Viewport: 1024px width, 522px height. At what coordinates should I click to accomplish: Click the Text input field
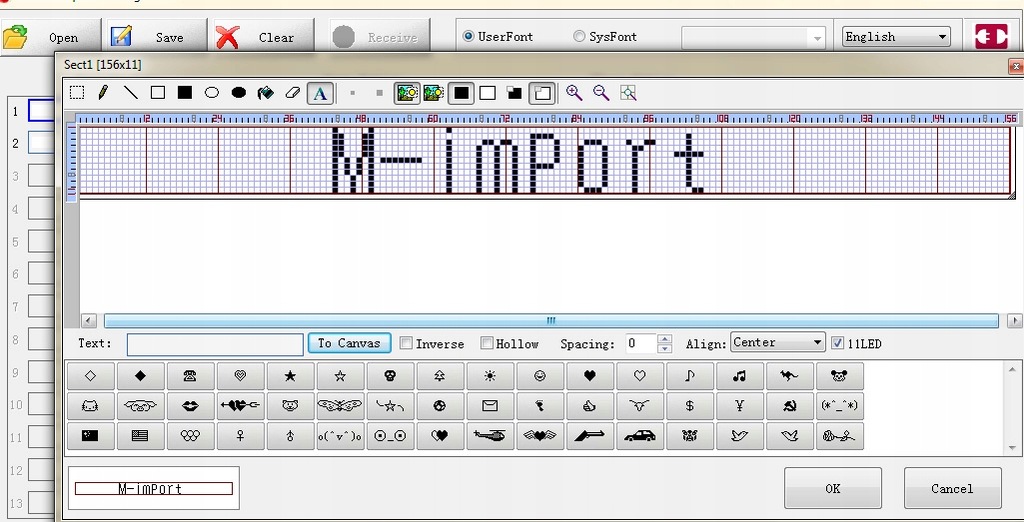[x=216, y=344]
